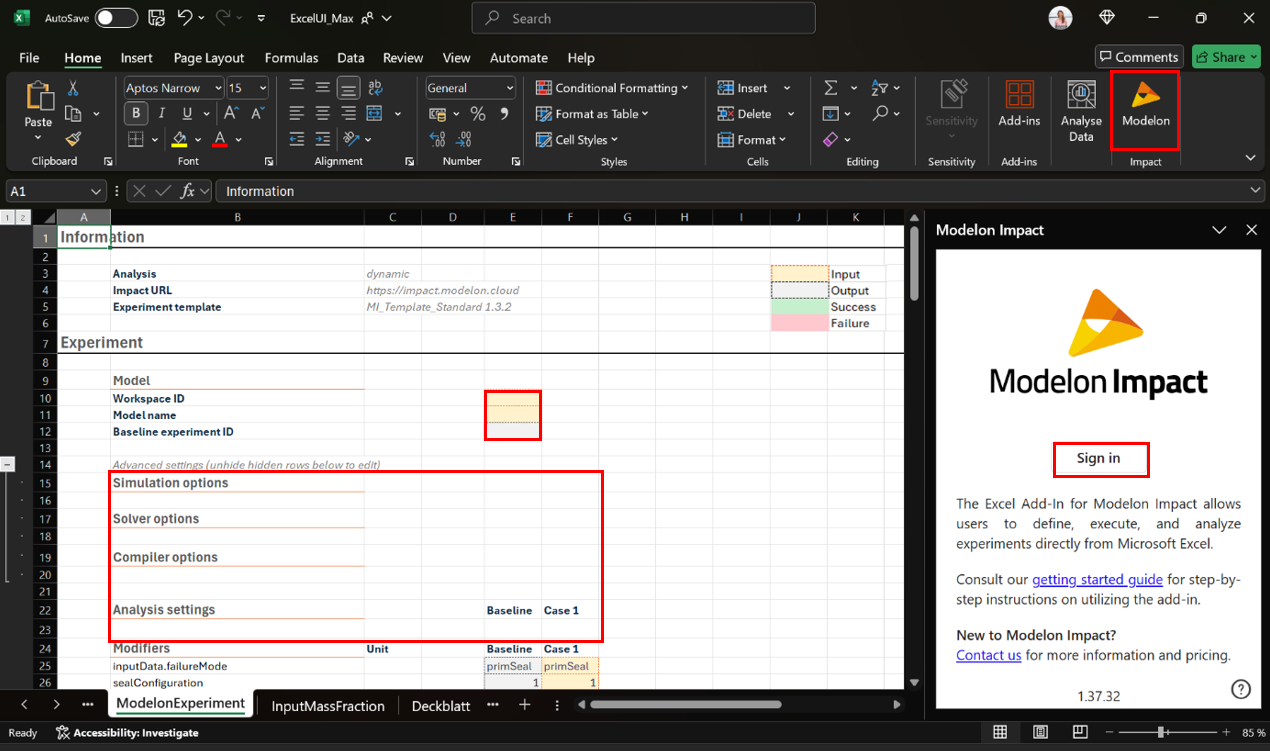Increase the cell indent
The width and height of the screenshot is (1270, 751).
pyautogui.click(x=322, y=139)
